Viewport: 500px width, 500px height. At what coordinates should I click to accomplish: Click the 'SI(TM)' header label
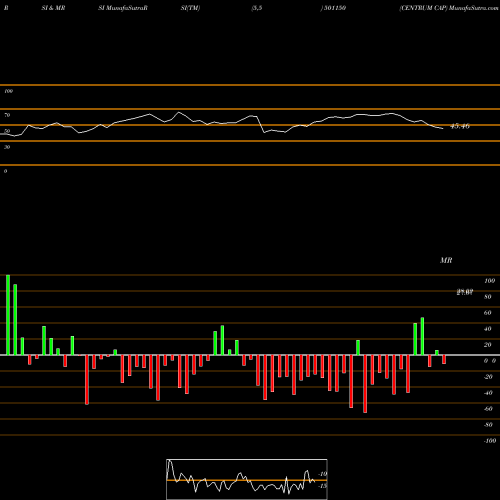[190, 8]
